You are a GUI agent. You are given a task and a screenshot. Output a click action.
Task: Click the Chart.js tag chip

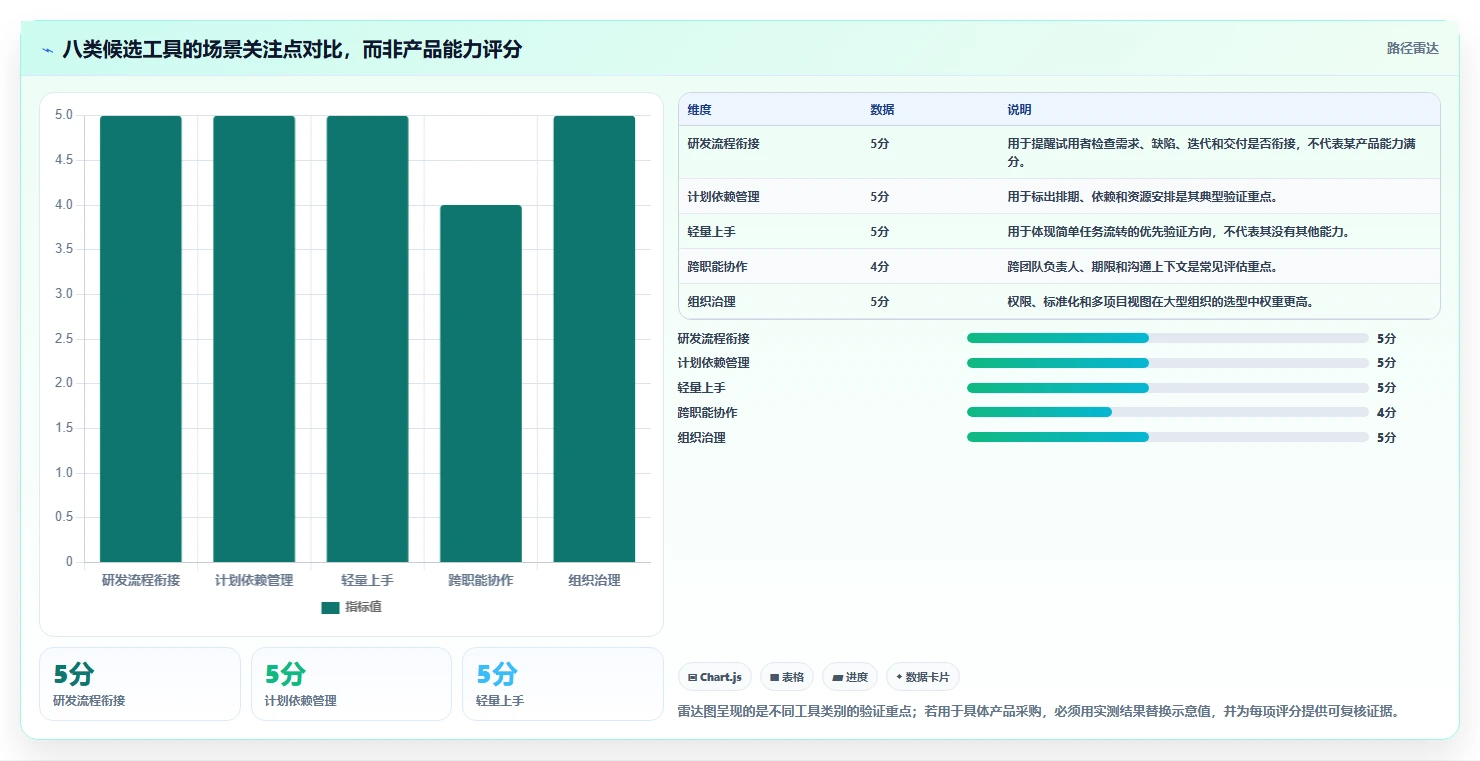coord(715,677)
